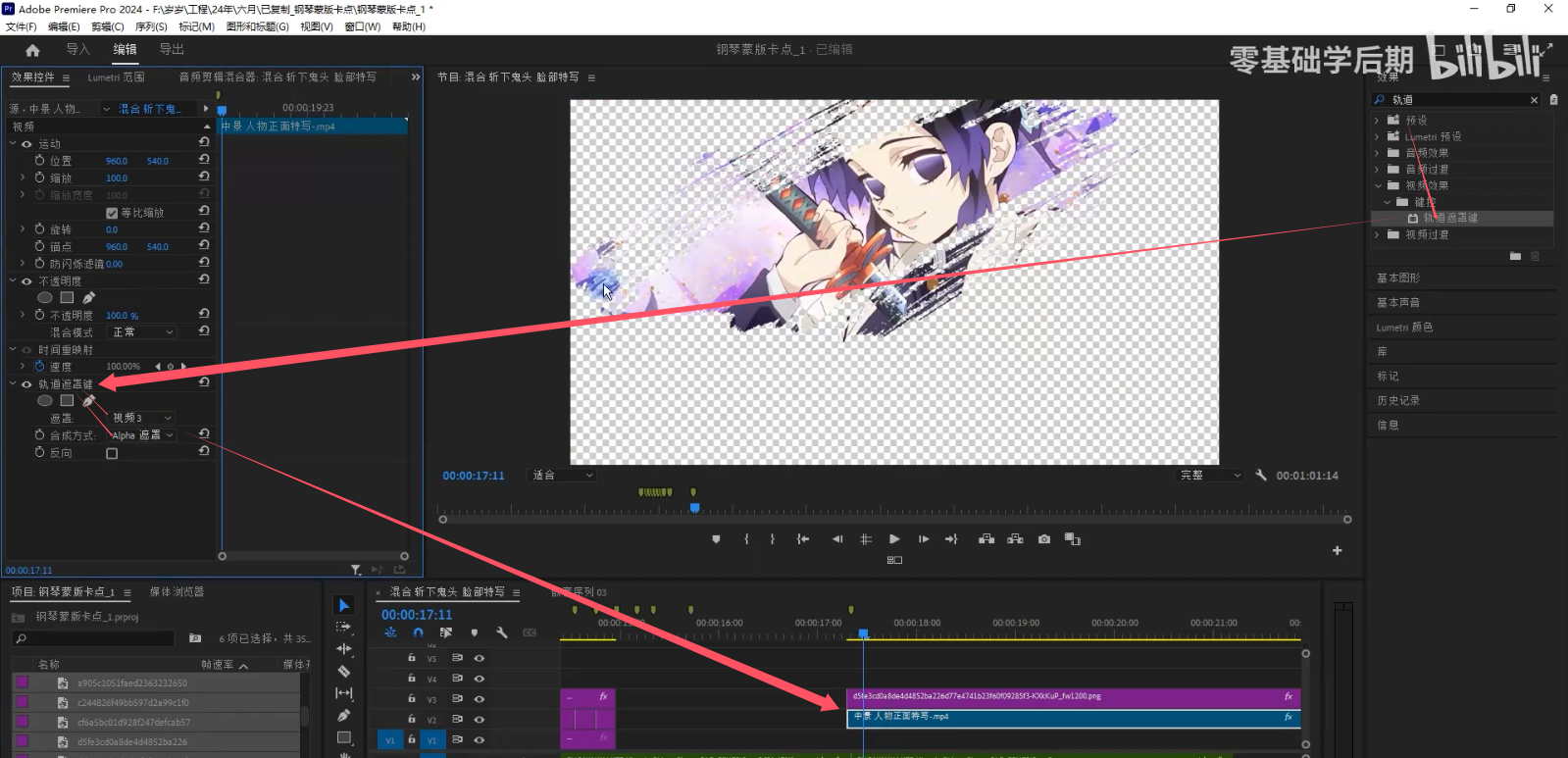Toggle 不透明度 effect fx visibility

coord(26,281)
